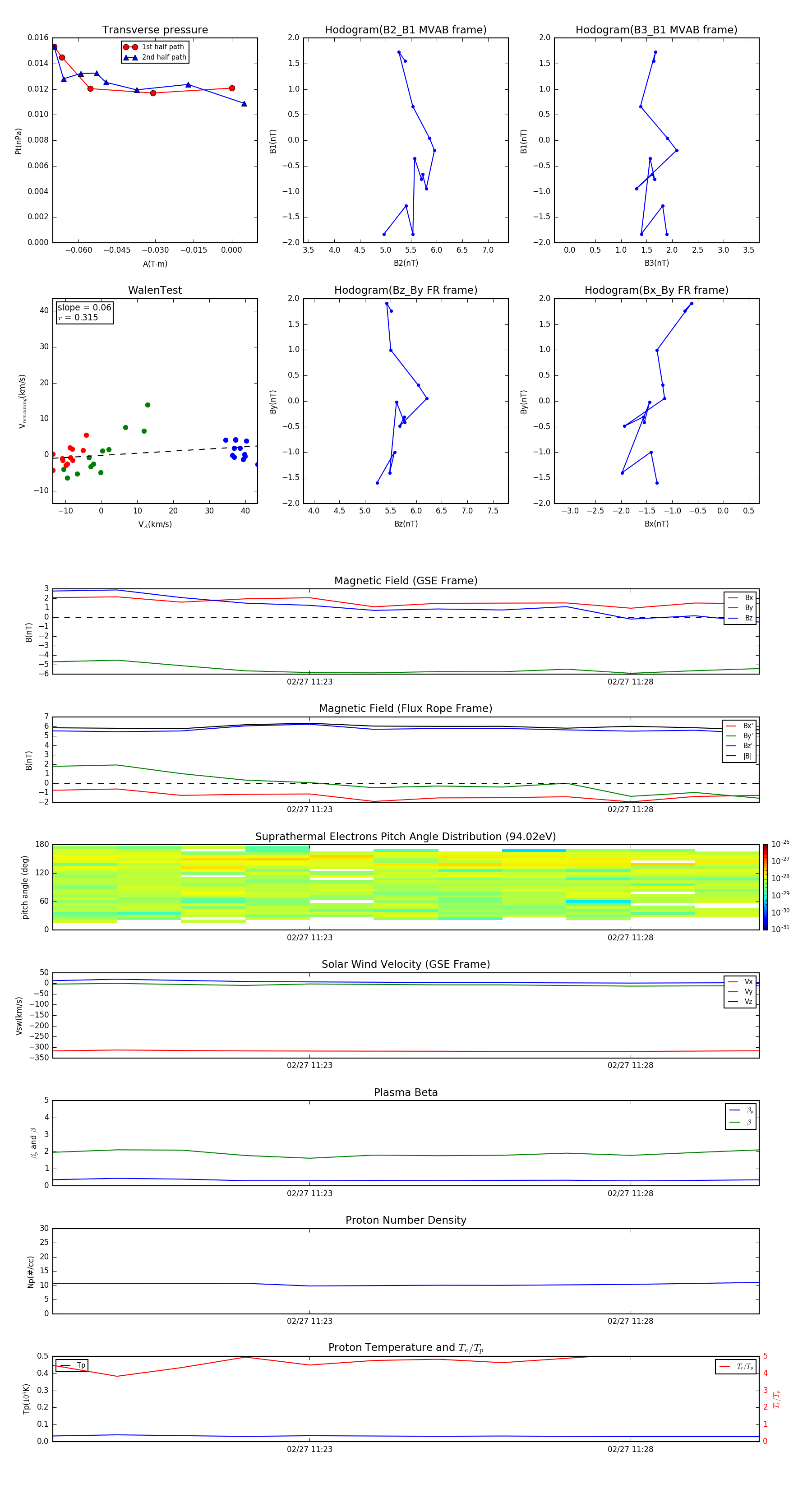Select the blue βp legend entry

[741, 1110]
